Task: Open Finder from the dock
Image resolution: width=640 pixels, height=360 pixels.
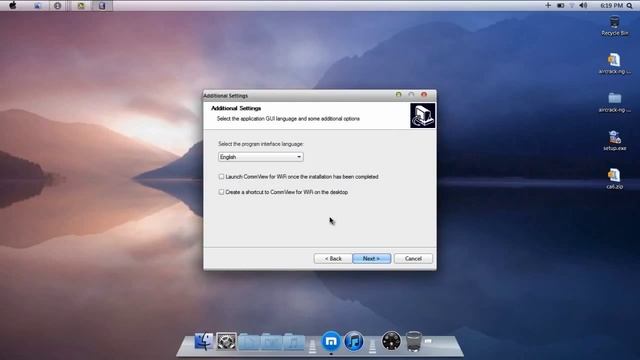Action: pyautogui.click(x=204, y=341)
